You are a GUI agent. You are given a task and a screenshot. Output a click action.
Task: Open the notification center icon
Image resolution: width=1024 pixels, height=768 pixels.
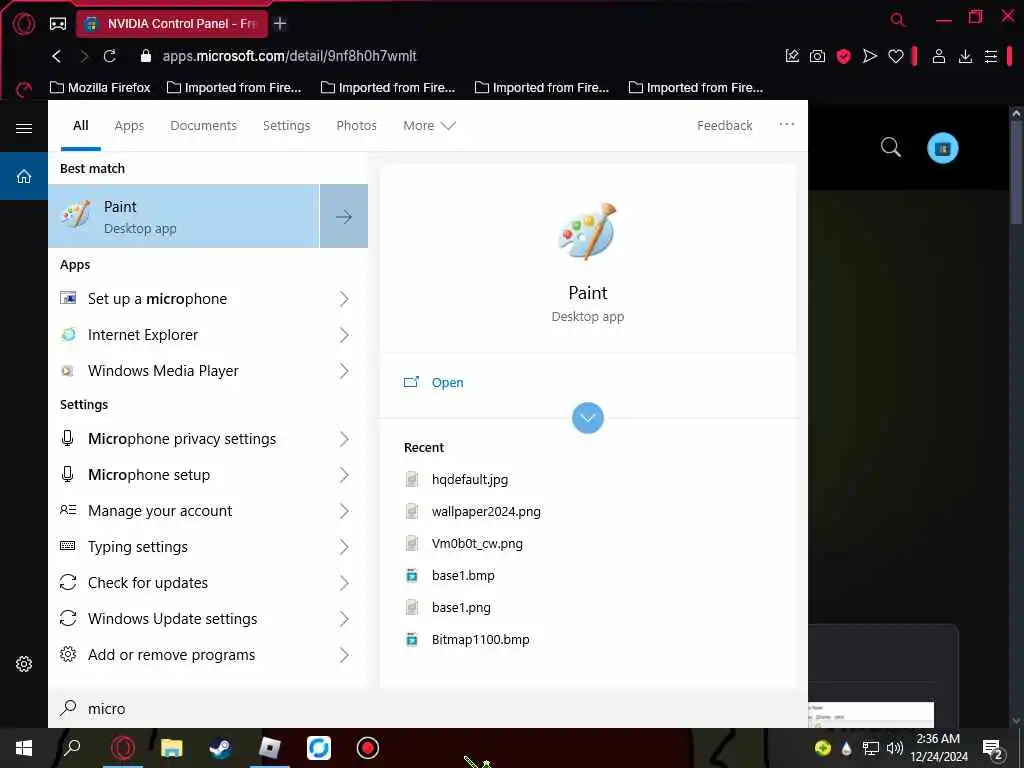(992, 748)
